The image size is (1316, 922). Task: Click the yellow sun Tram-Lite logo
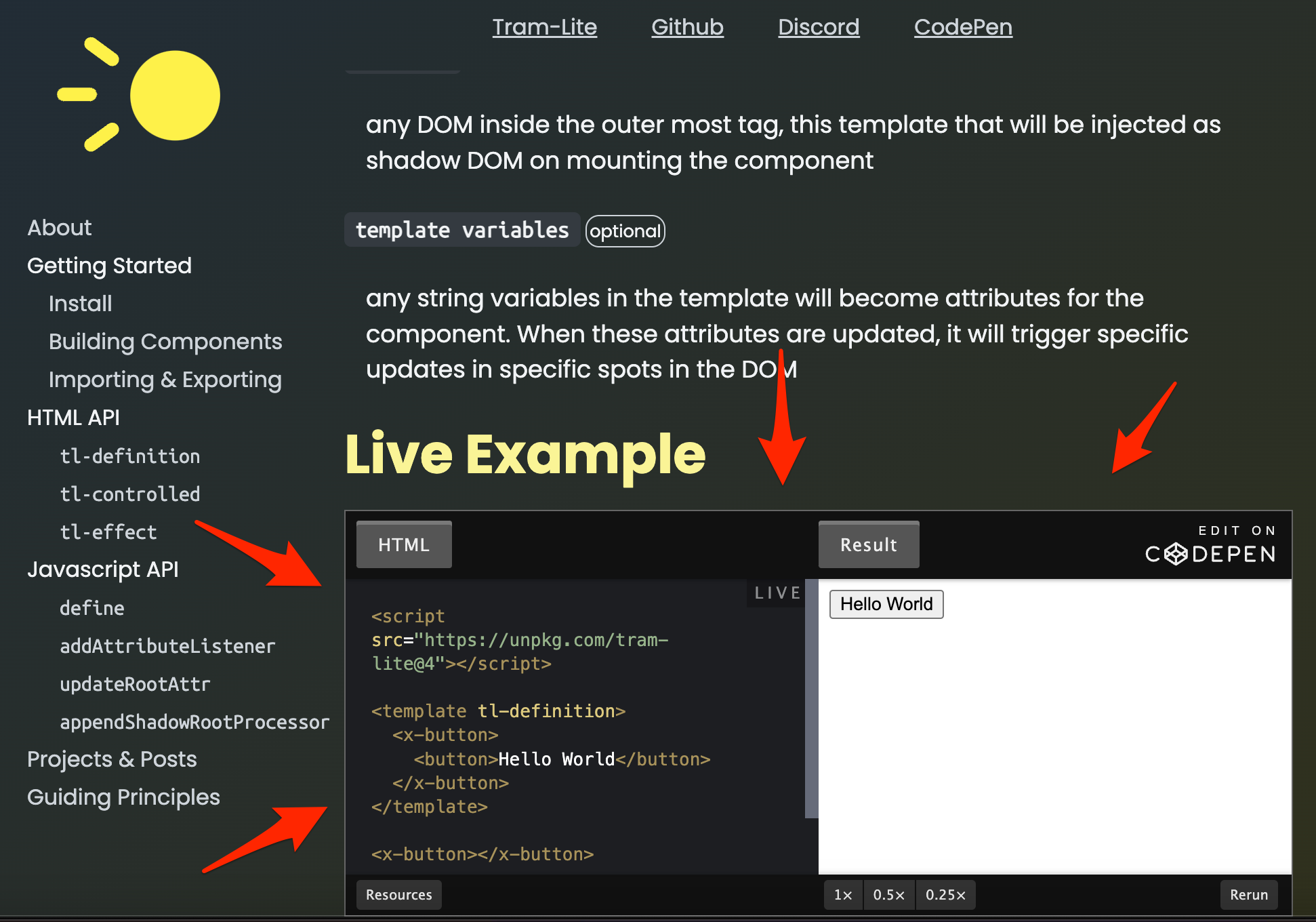click(139, 95)
